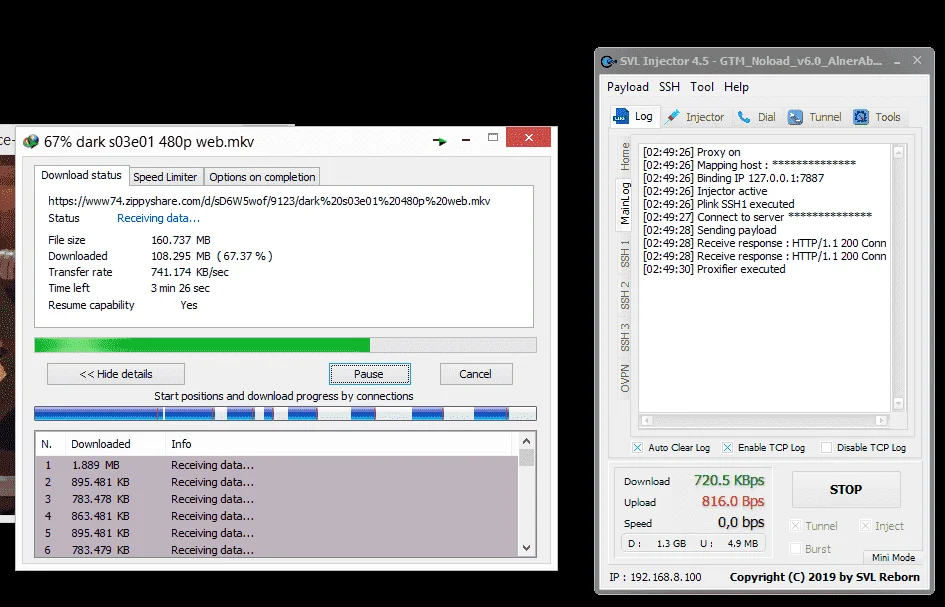945x607 pixels.
Task: Select the MainLog vertical tab
Action: pyautogui.click(x=625, y=204)
